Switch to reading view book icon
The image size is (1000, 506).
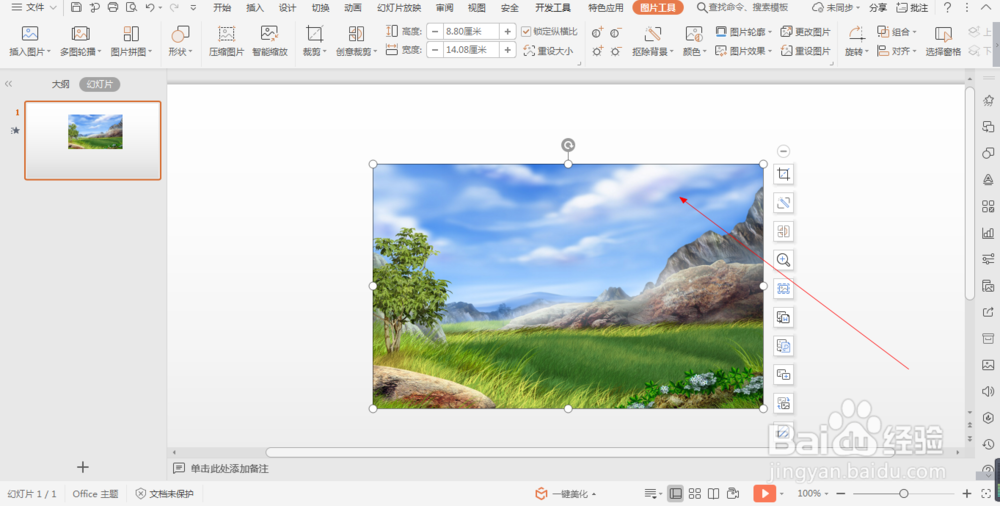(714, 493)
